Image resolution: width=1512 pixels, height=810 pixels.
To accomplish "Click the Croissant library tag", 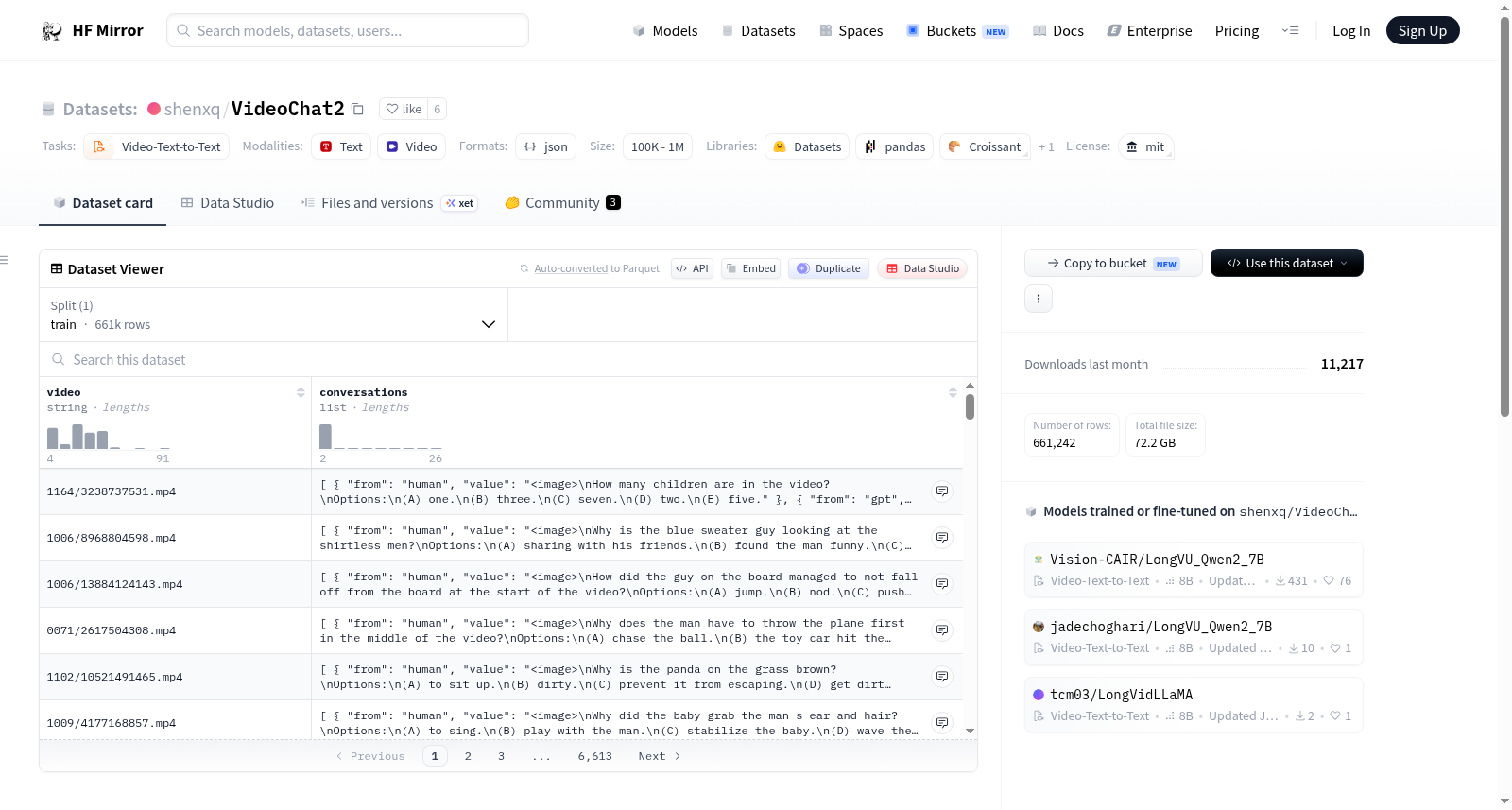I will [985, 146].
